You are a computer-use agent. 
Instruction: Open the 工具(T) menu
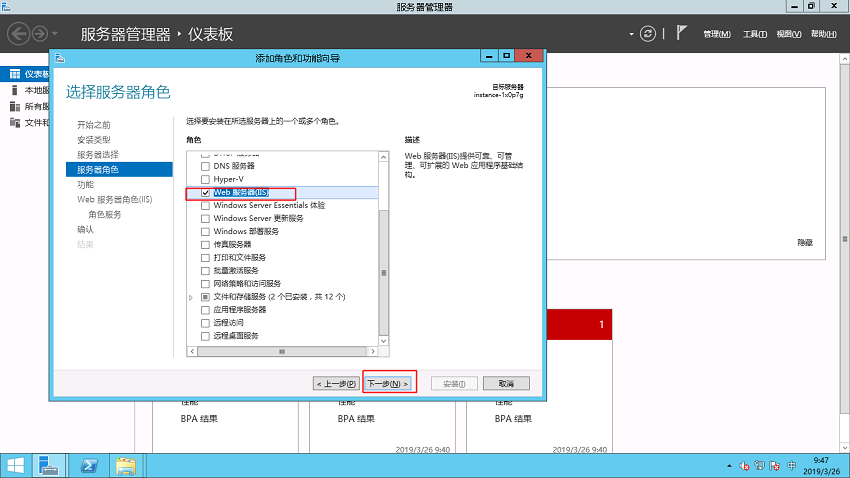pyautogui.click(x=755, y=34)
